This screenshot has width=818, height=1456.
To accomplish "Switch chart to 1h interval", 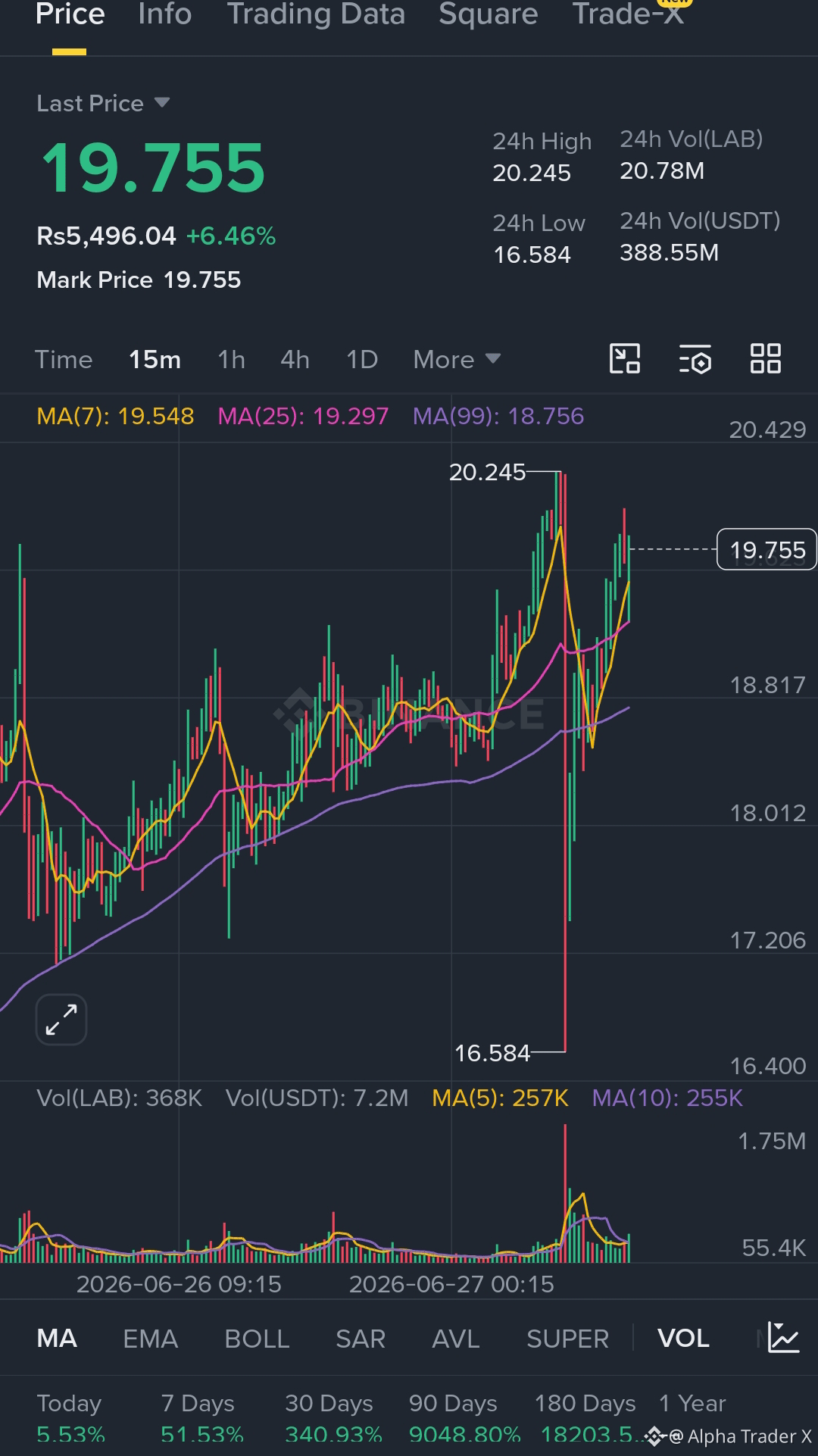I will (x=231, y=359).
